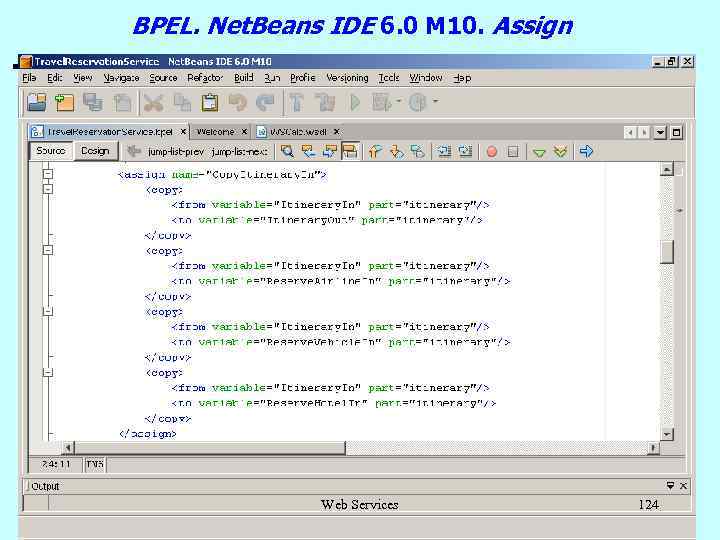Collapse the first copy element fold
This screenshot has width=720, height=540.
[x=48, y=189]
